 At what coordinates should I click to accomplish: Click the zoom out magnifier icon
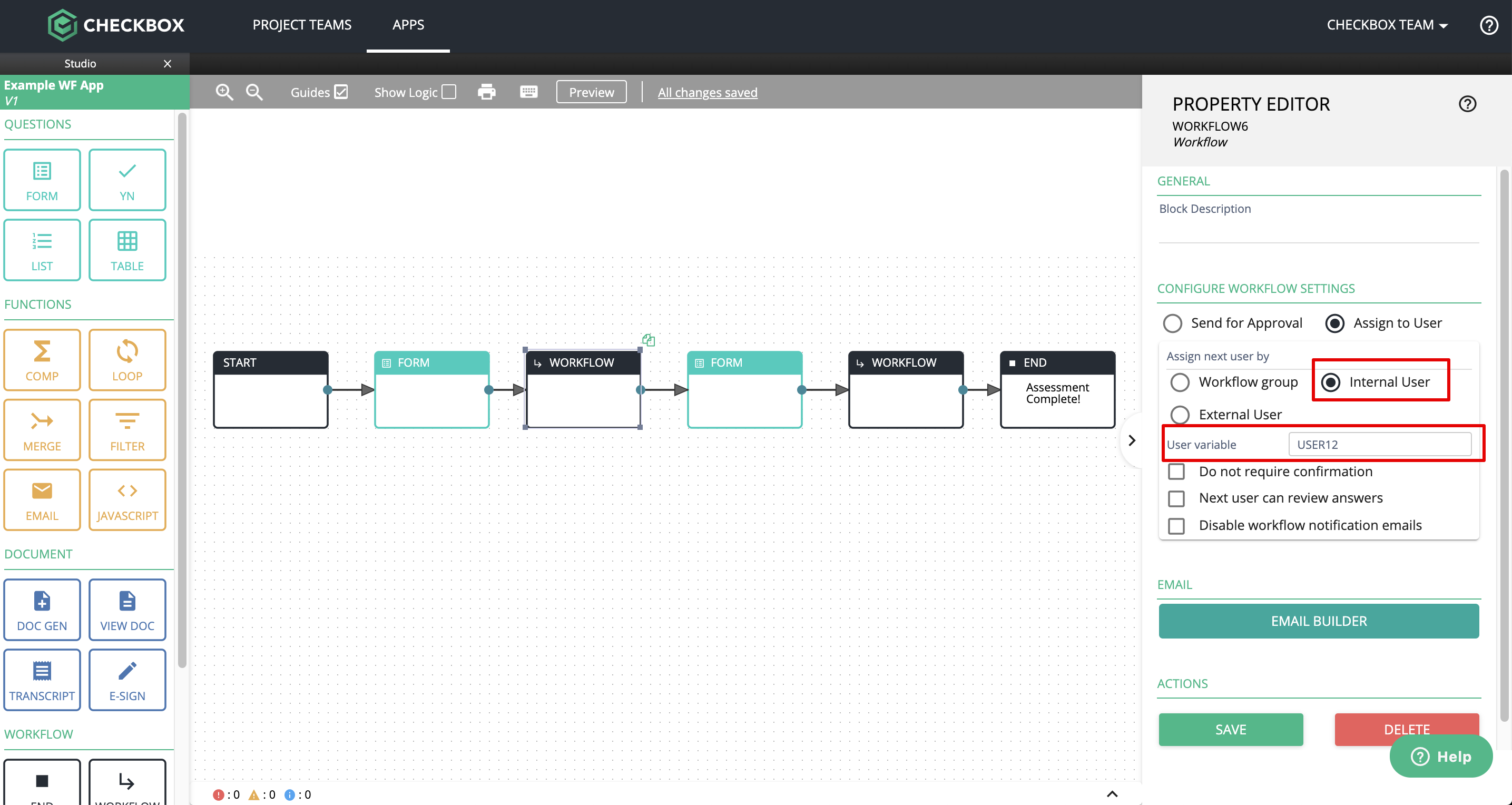point(254,92)
